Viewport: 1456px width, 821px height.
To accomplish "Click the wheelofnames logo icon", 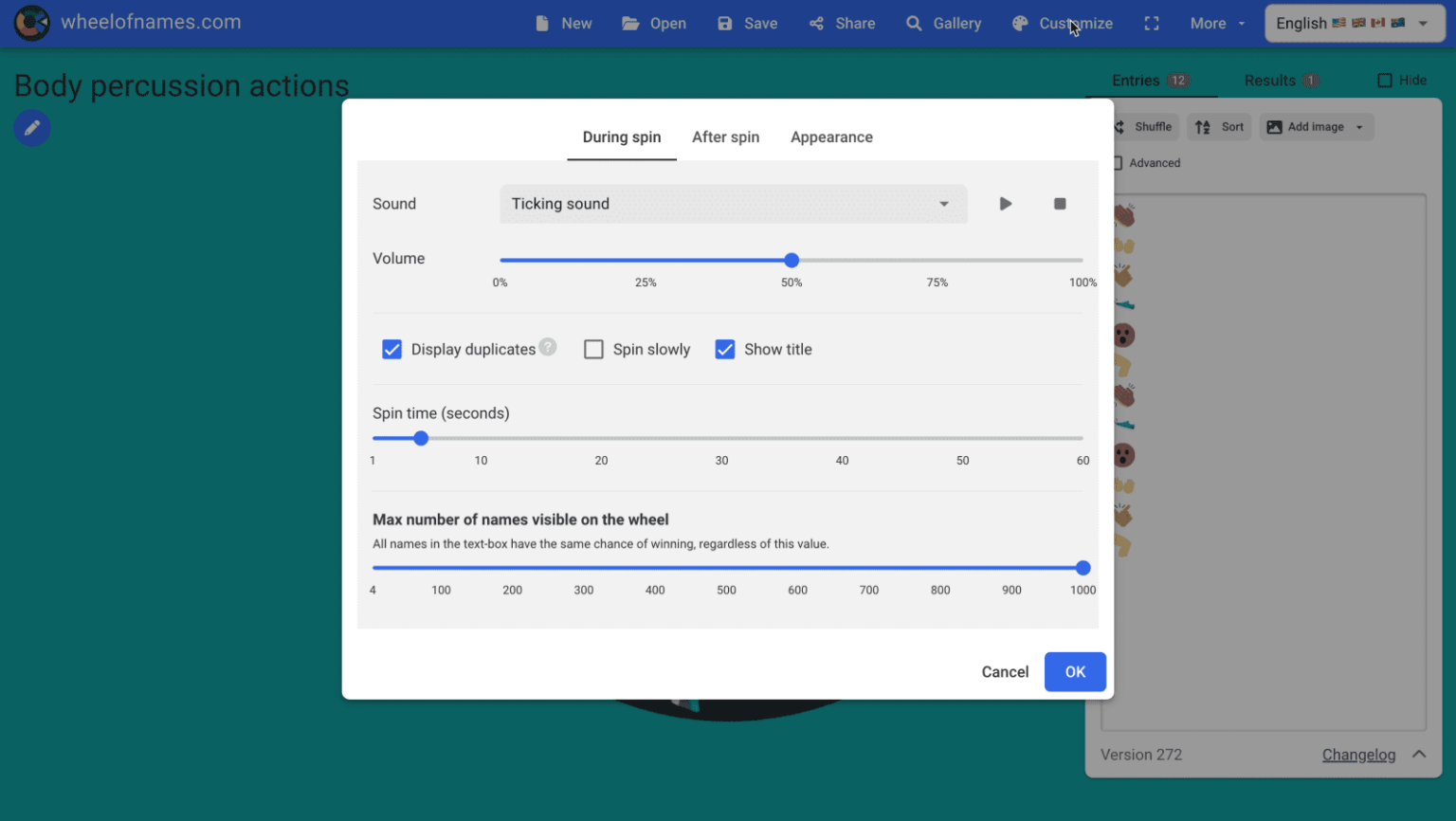I will [31, 23].
